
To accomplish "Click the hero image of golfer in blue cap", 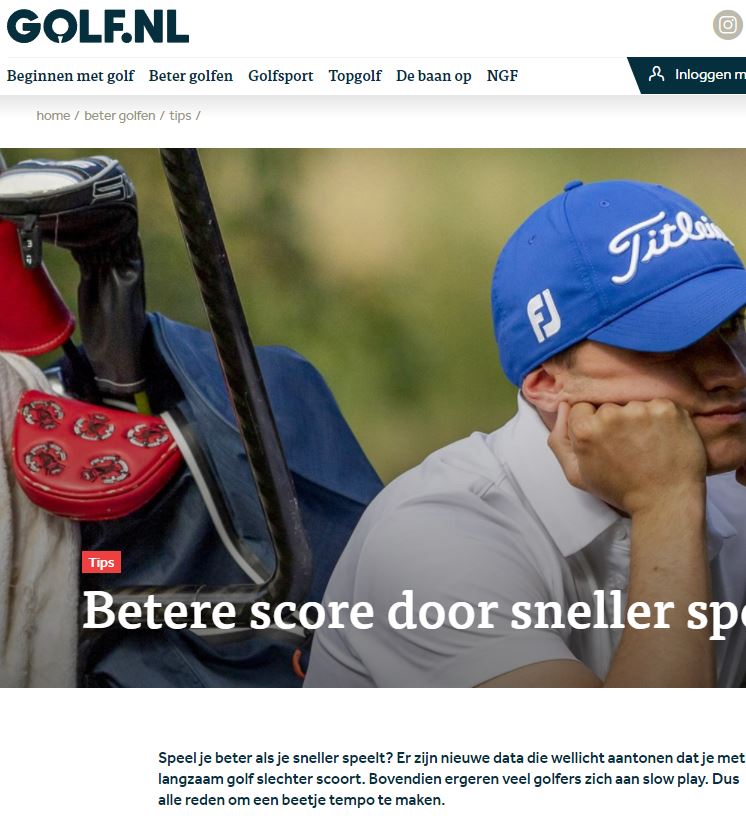I will point(373,417).
